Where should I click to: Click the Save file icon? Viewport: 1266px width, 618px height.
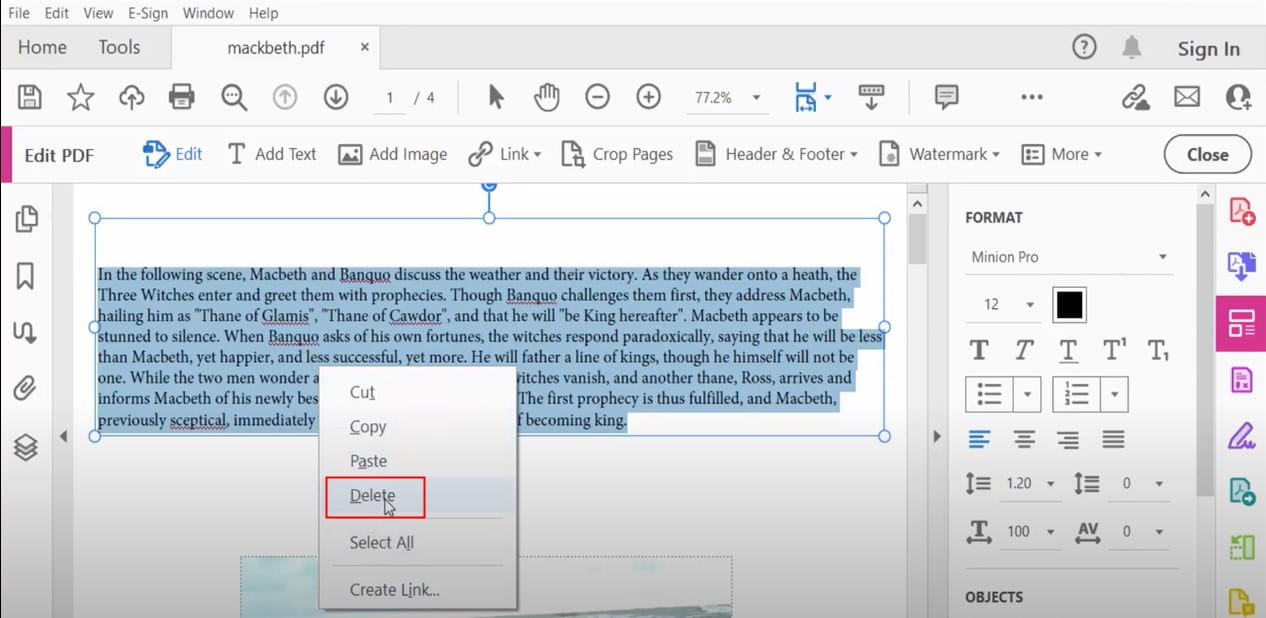[30, 97]
